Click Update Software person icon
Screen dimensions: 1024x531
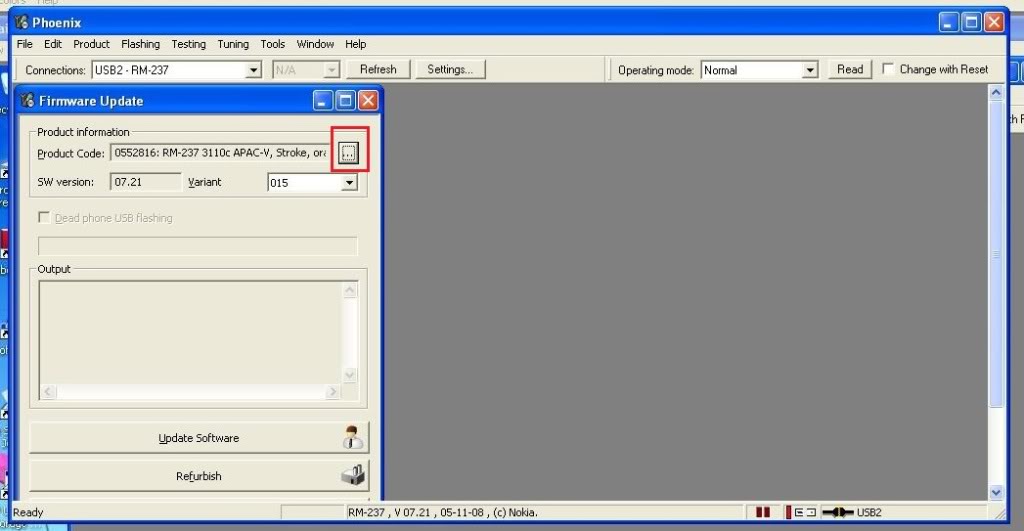coord(353,437)
